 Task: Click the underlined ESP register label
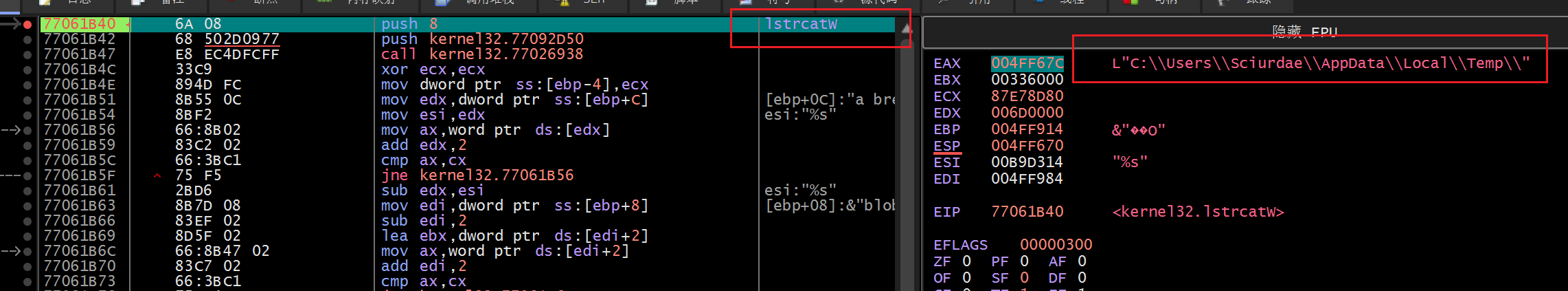(x=947, y=146)
